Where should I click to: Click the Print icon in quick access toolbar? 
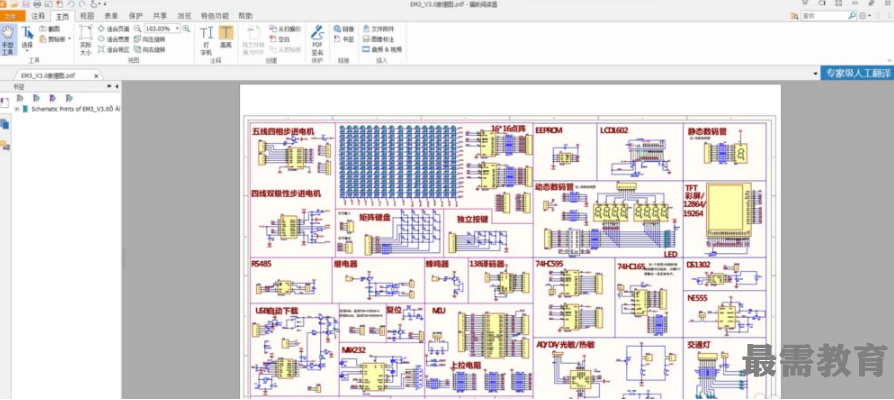pyautogui.click(x=37, y=5)
